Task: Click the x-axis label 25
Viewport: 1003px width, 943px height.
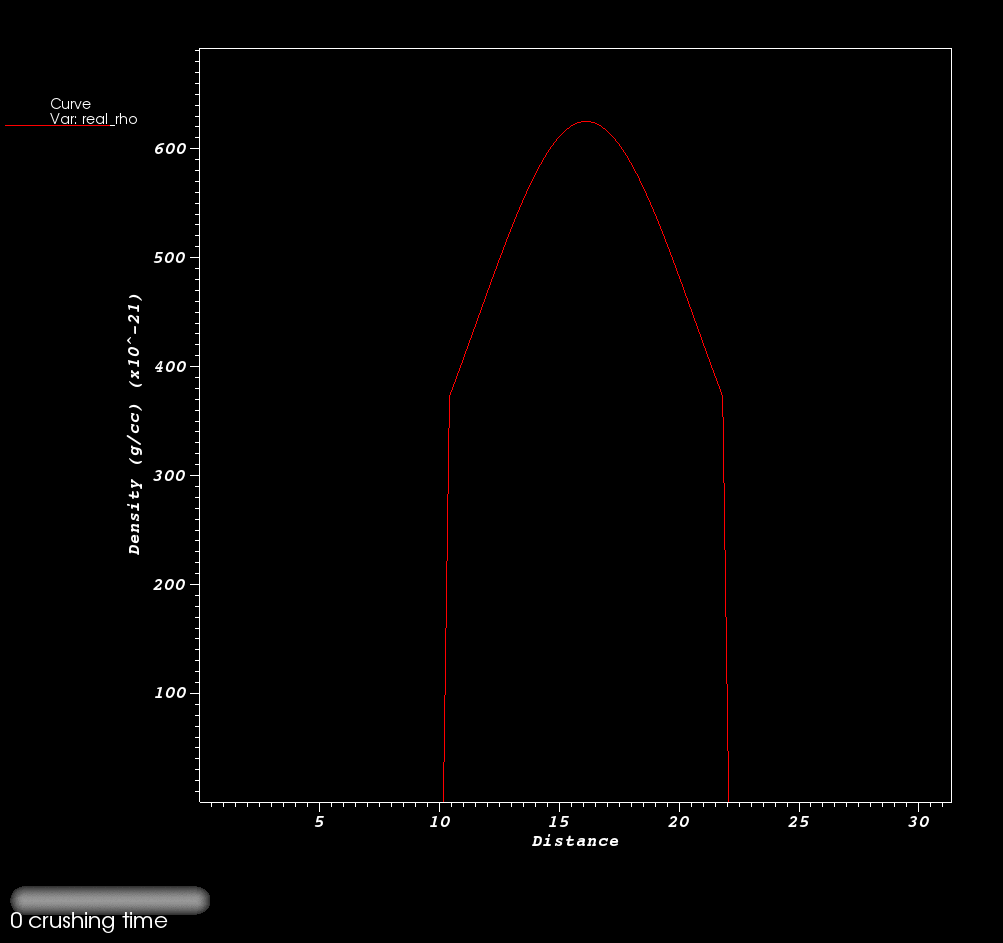Action: click(x=799, y=821)
